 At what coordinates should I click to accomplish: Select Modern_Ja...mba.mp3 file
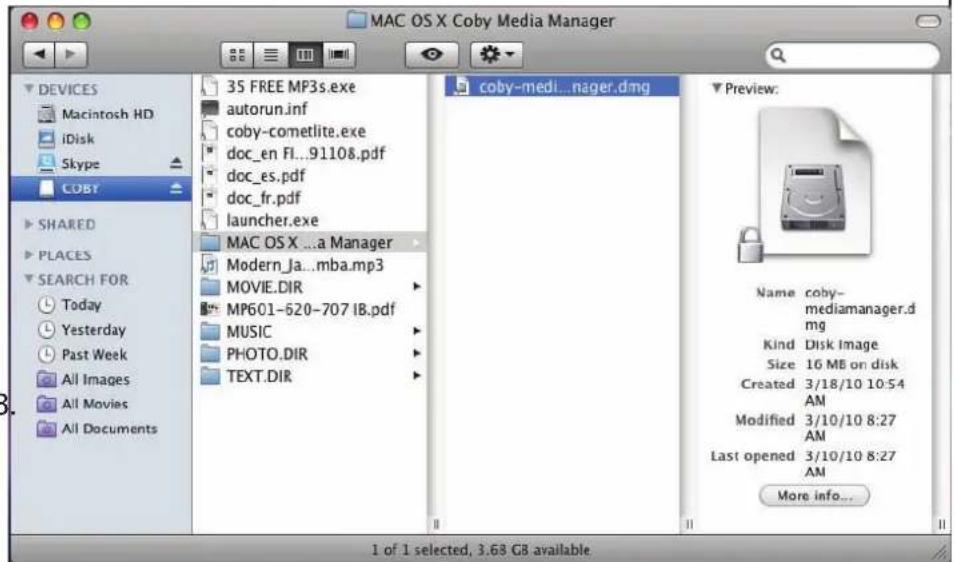310,265
